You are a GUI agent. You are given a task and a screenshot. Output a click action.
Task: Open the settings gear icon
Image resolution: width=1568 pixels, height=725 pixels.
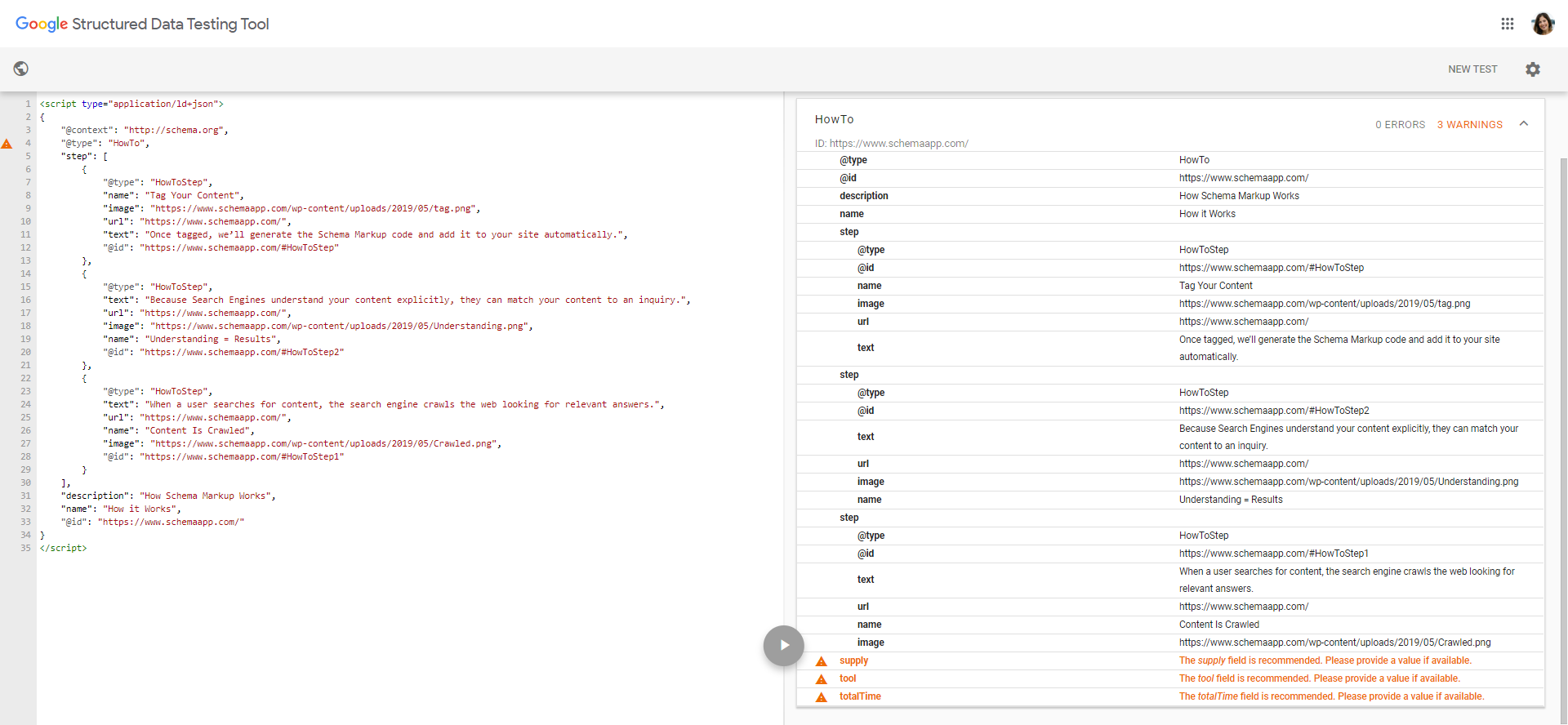[1533, 69]
